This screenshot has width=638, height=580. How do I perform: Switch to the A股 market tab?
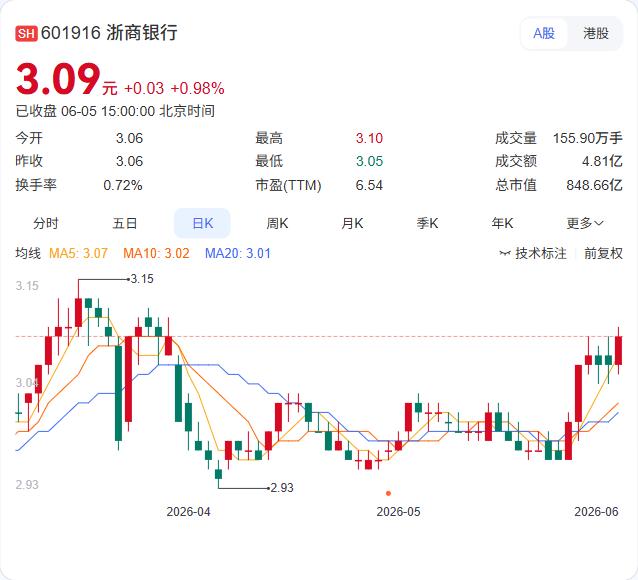click(544, 33)
